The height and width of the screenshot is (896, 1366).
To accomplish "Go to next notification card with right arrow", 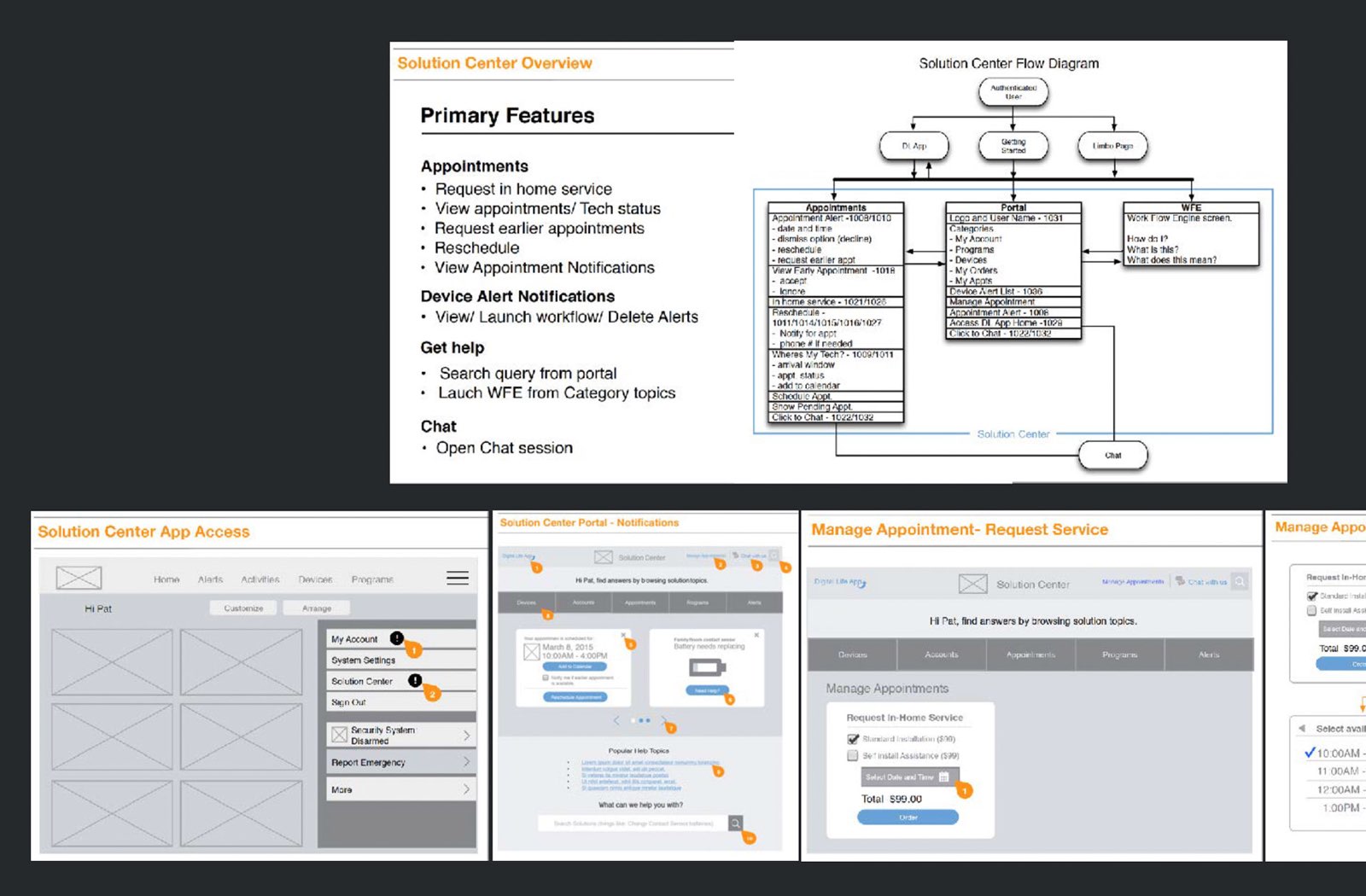I will 663,720.
